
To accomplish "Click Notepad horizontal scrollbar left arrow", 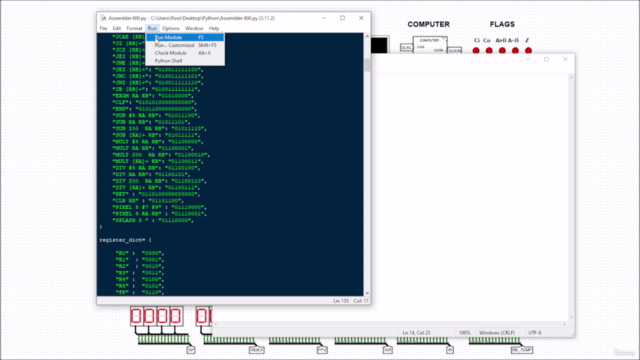I will (x=216, y=324).
